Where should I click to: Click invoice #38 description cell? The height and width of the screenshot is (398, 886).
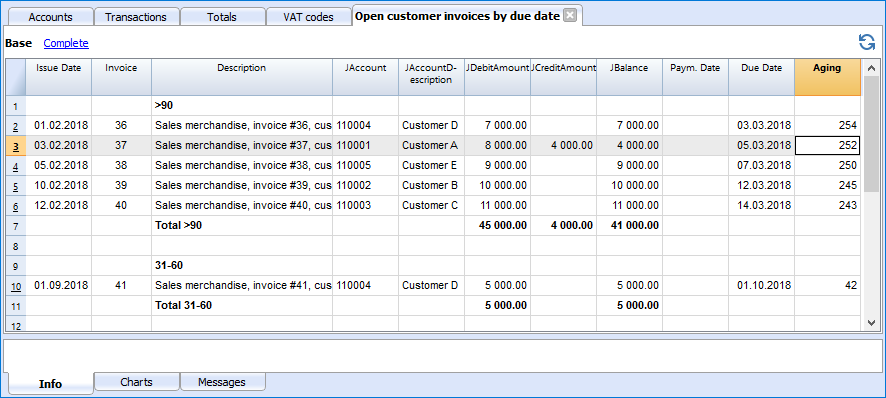(242, 166)
